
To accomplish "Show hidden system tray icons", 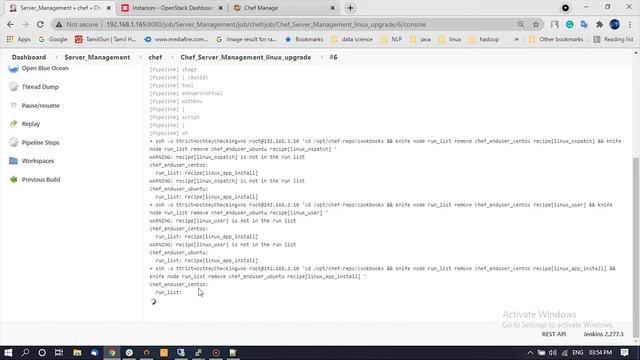I will click(530, 353).
